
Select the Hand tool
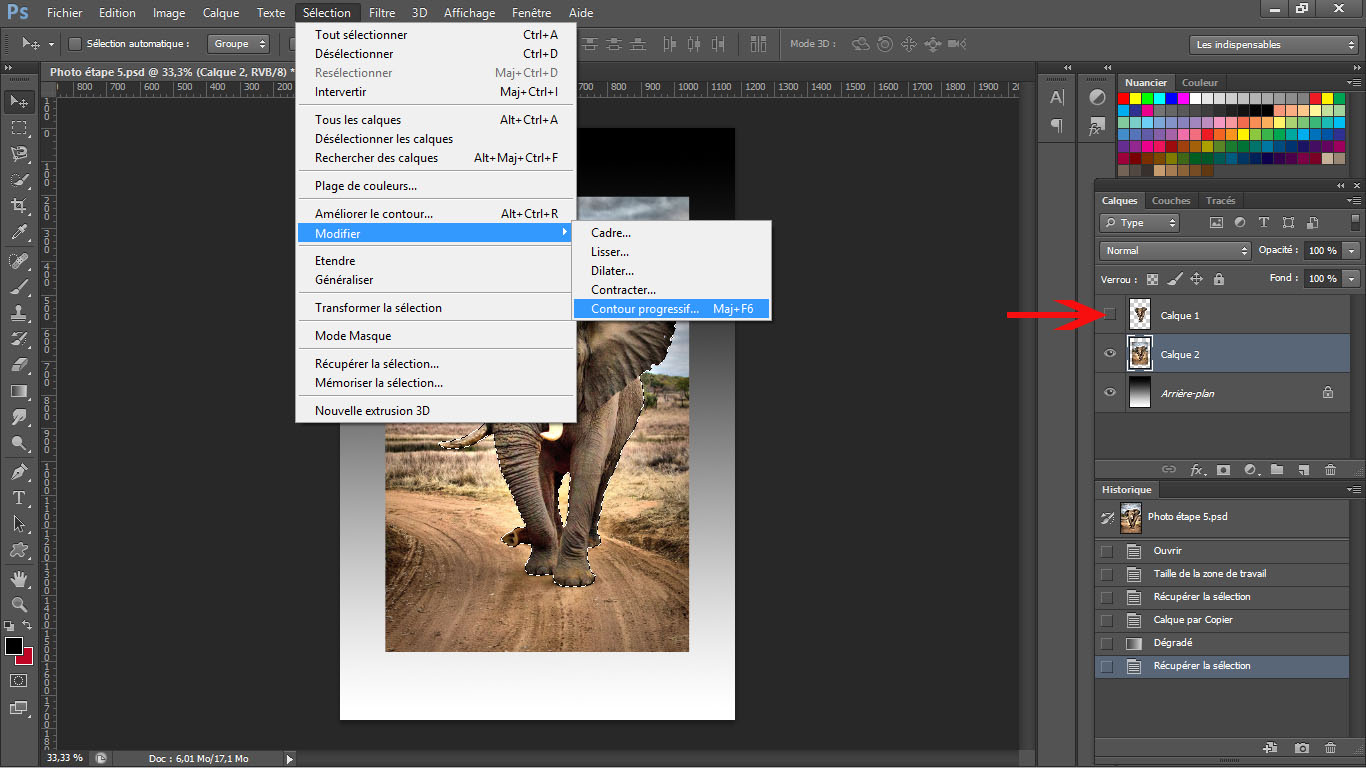tap(19, 579)
